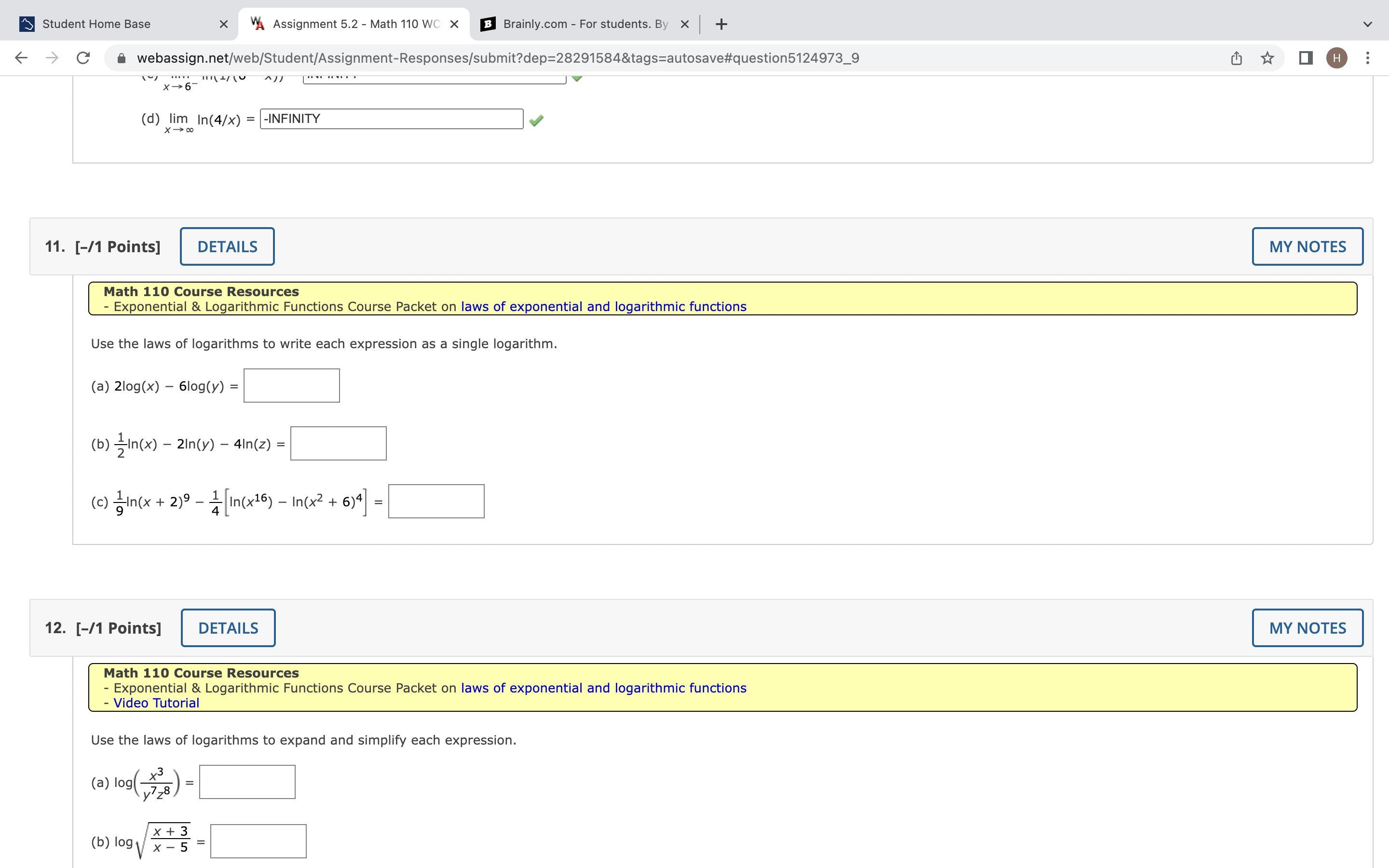Open question 12 laws of exponential and logarithmic functions link
1389x868 pixels.
[x=603, y=688]
